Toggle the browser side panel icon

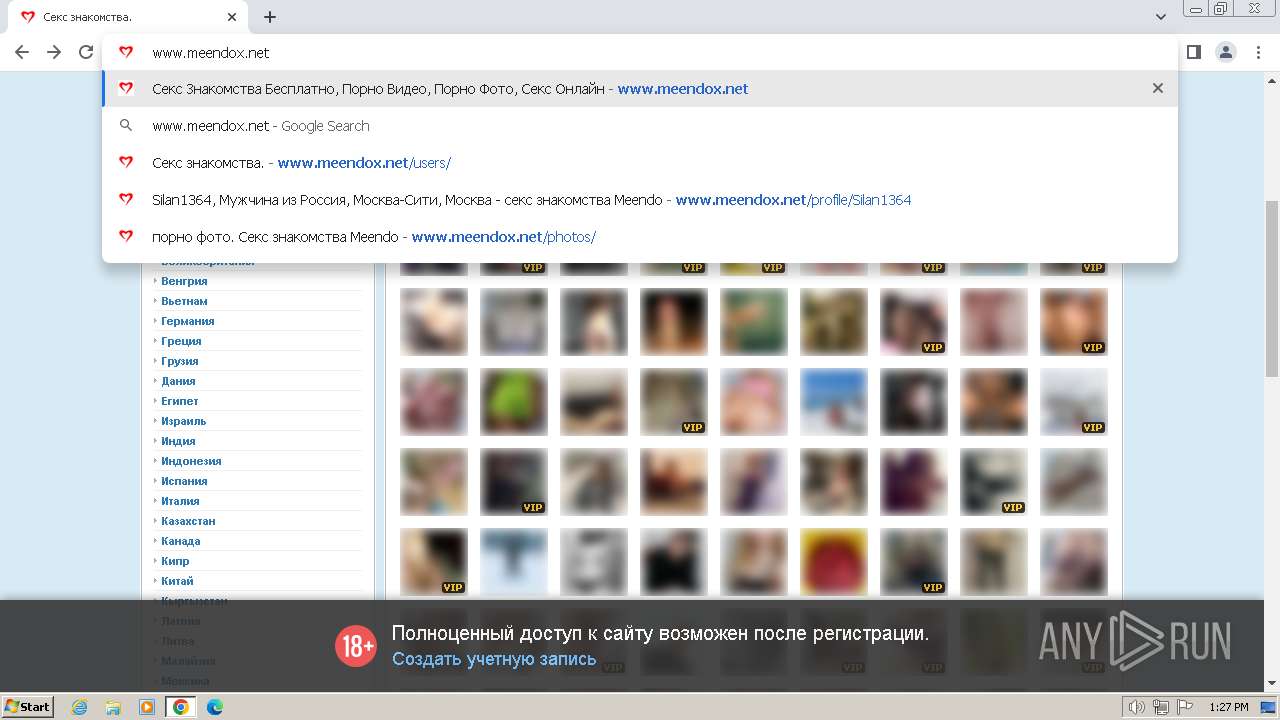pos(1193,52)
